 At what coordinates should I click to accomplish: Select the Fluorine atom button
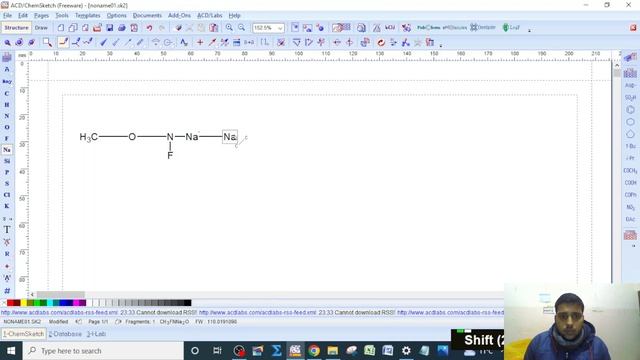[7, 138]
